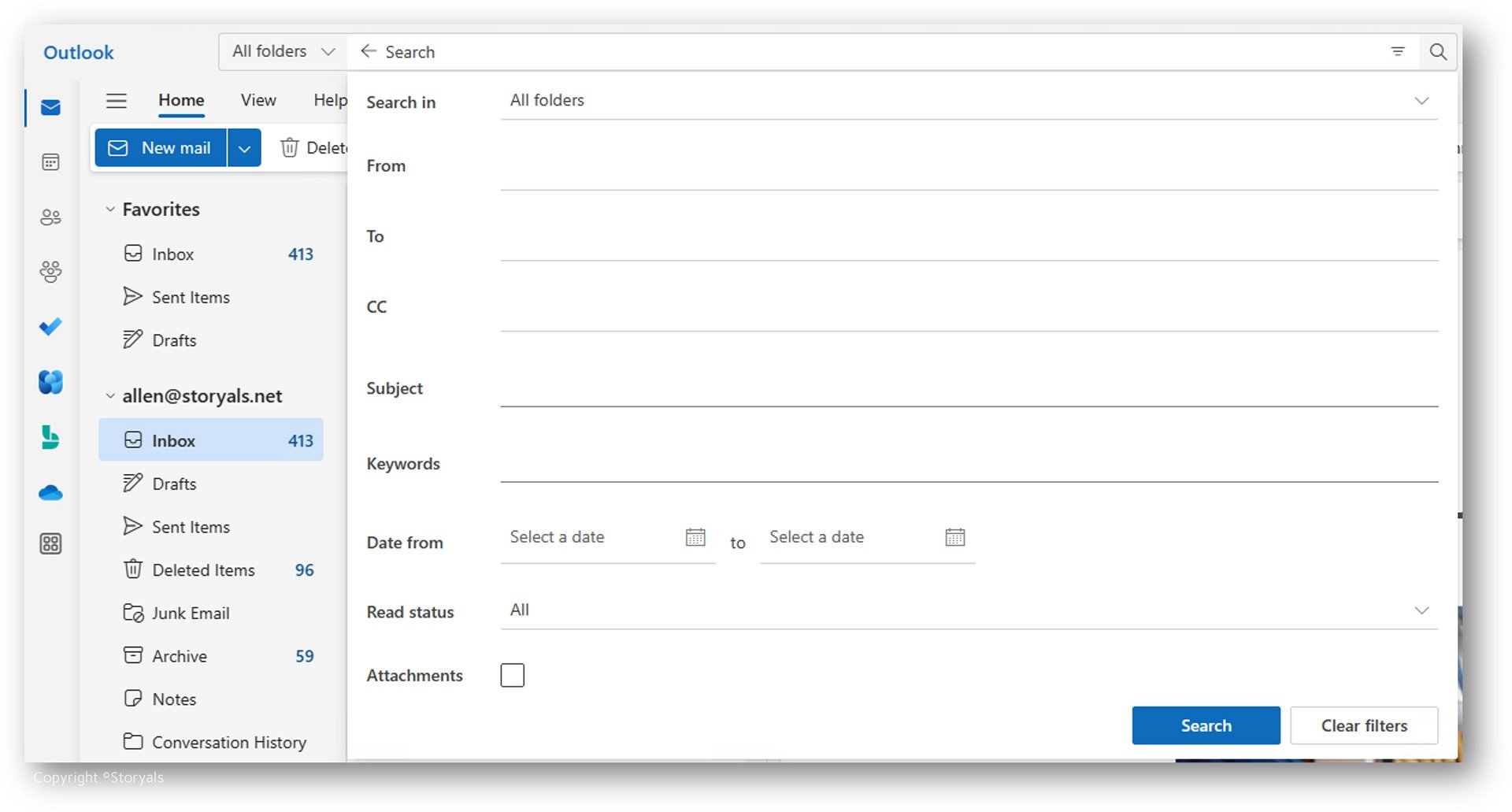Open the Home ribbon tab
This screenshot has height=812, width=1512.
click(180, 100)
